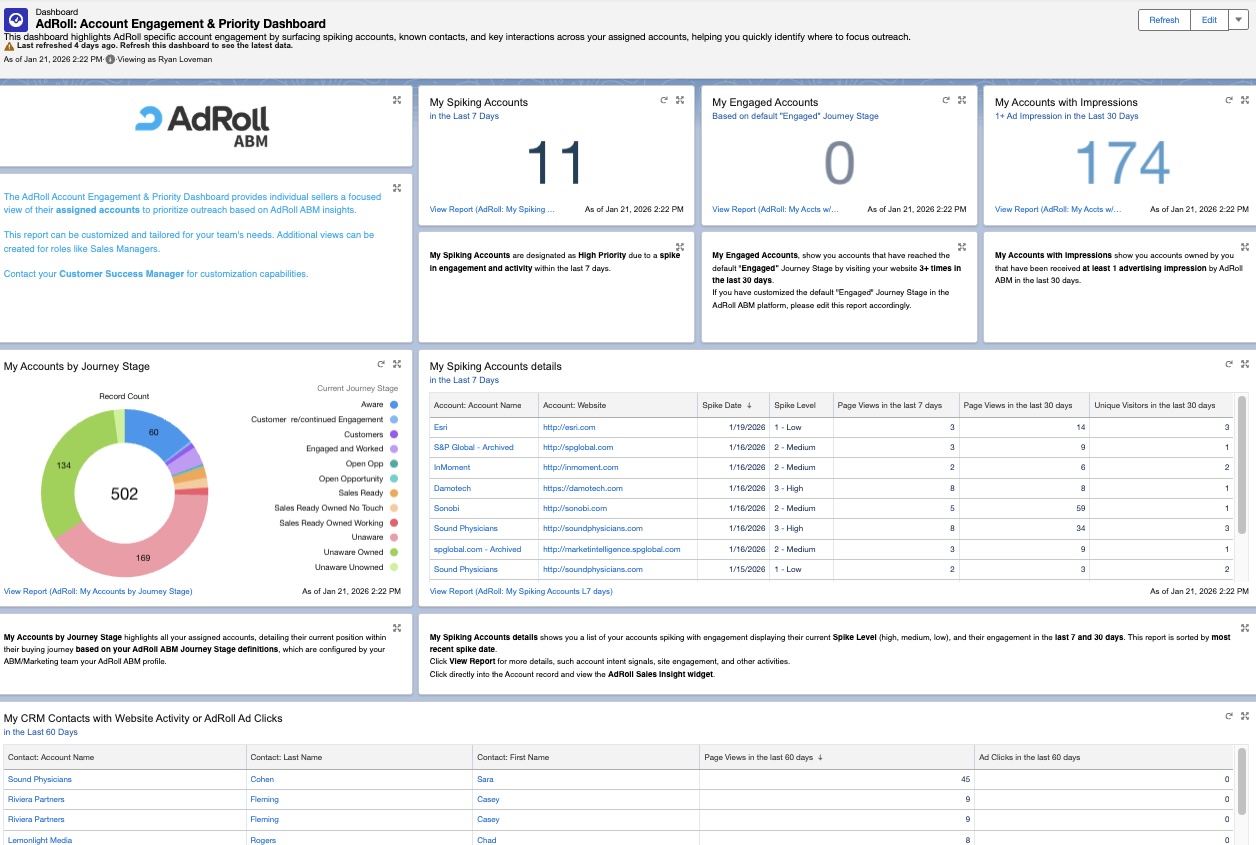This screenshot has width=1256, height=845.
Task: Expand the My CRM Contacts widget
Action: pyautogui.click(x=1244, y=717)
